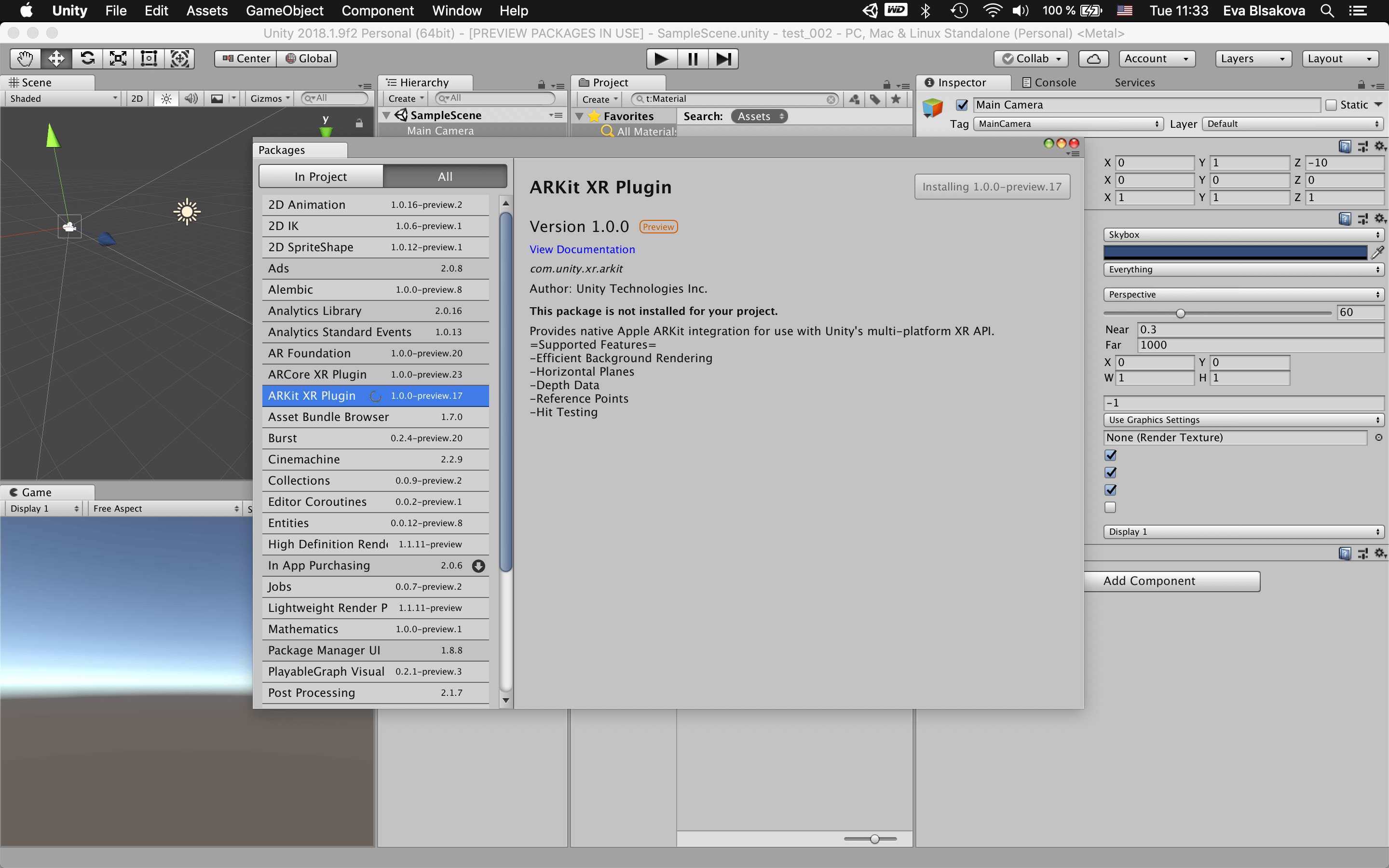Screen dimensions: 1389x868
Task: Toggle scene lighting sun icon
Action: coord(166,99)
